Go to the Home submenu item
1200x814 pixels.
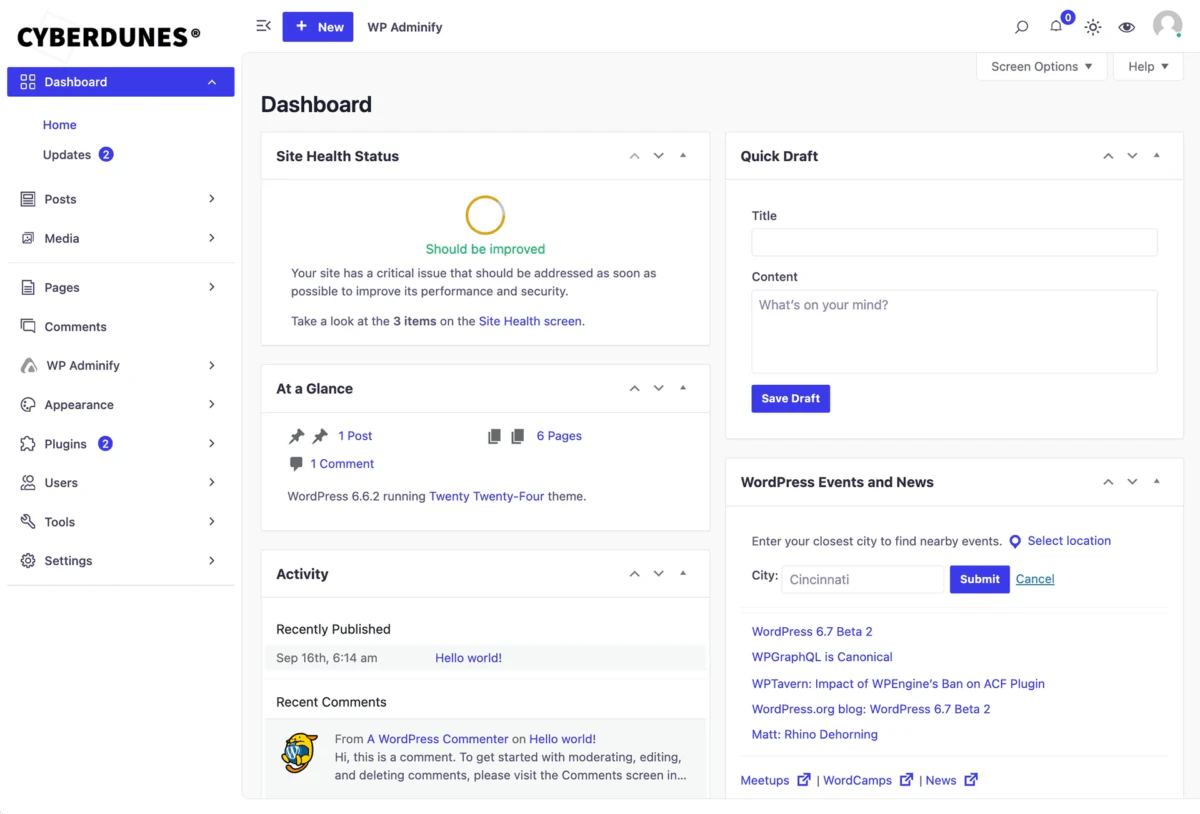click(x=60, y=125)
